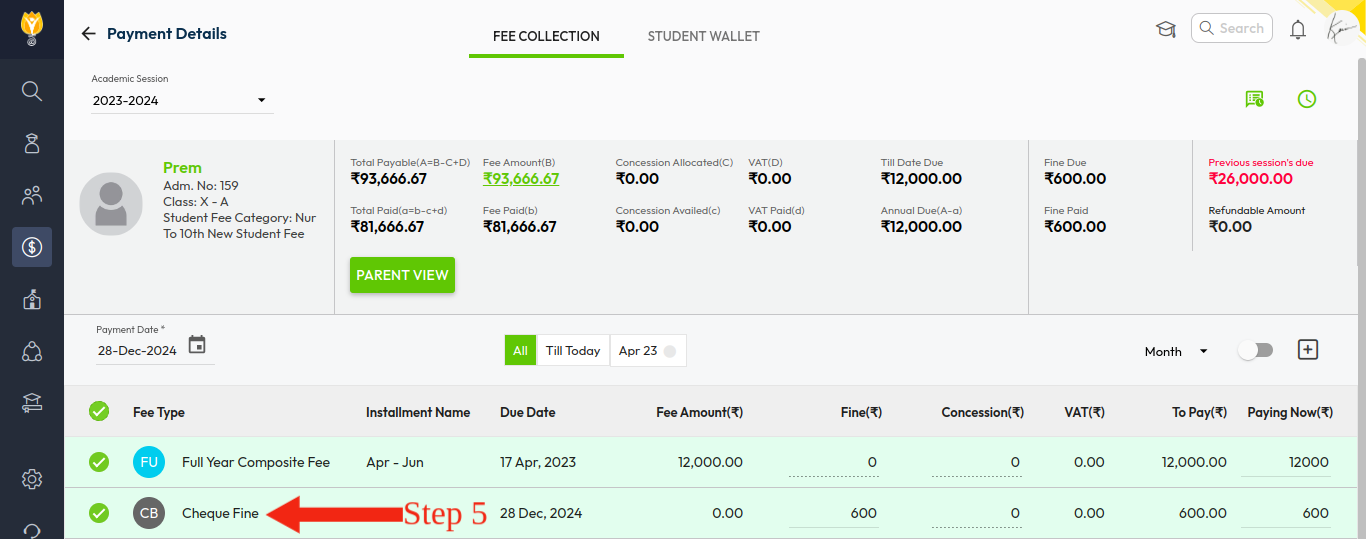
Task: Select the Till Today filter
Action: (x=573, y=351)
